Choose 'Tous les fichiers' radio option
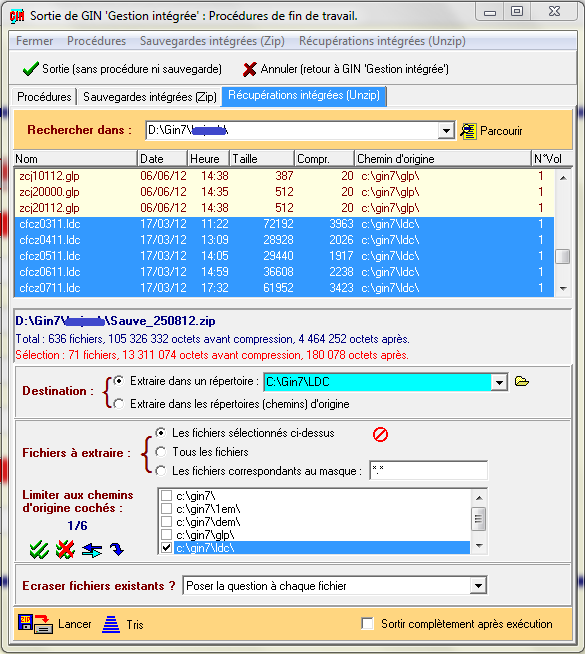585x654 pixels. tap(161, 452)
